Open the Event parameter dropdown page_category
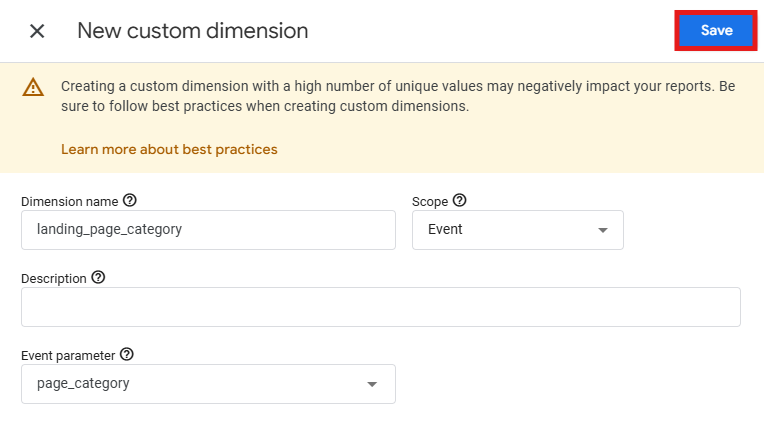Screen dimensions: 764x421 (x=209, y=384)
